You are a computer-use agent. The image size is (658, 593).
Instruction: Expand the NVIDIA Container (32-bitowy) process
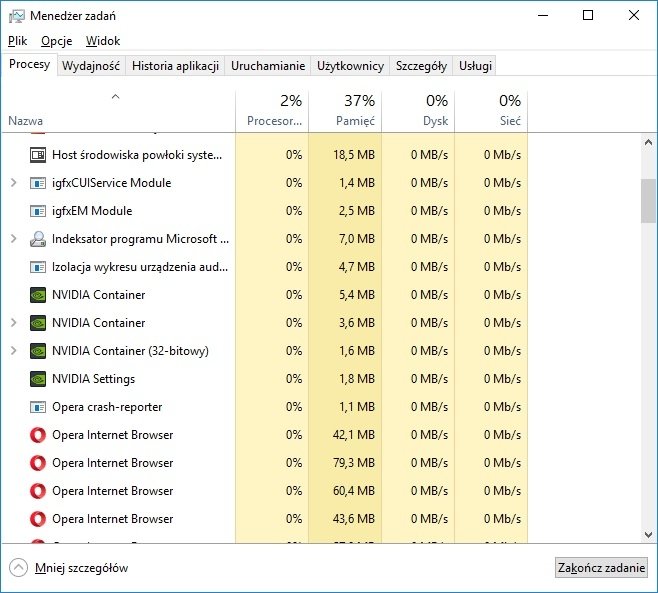13,351
